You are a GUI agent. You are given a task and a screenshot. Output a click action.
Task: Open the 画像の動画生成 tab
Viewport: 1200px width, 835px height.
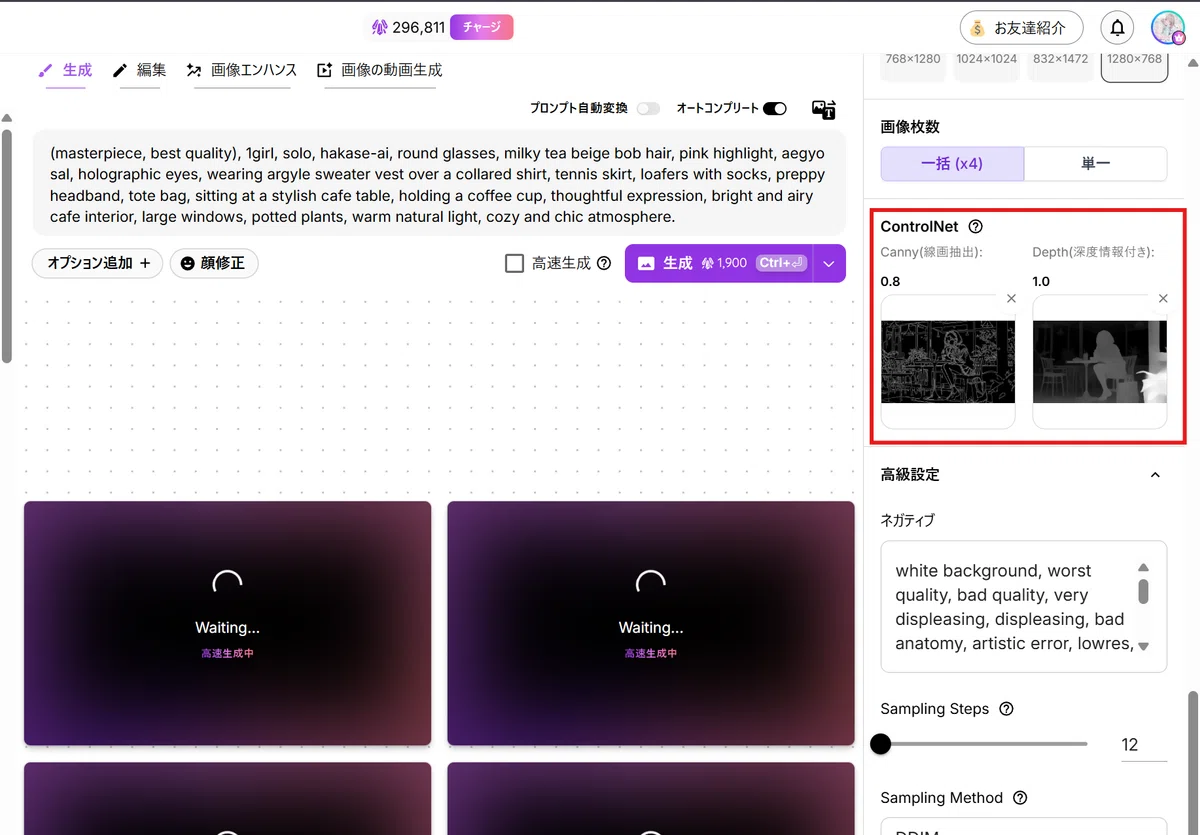coord(379,70)
